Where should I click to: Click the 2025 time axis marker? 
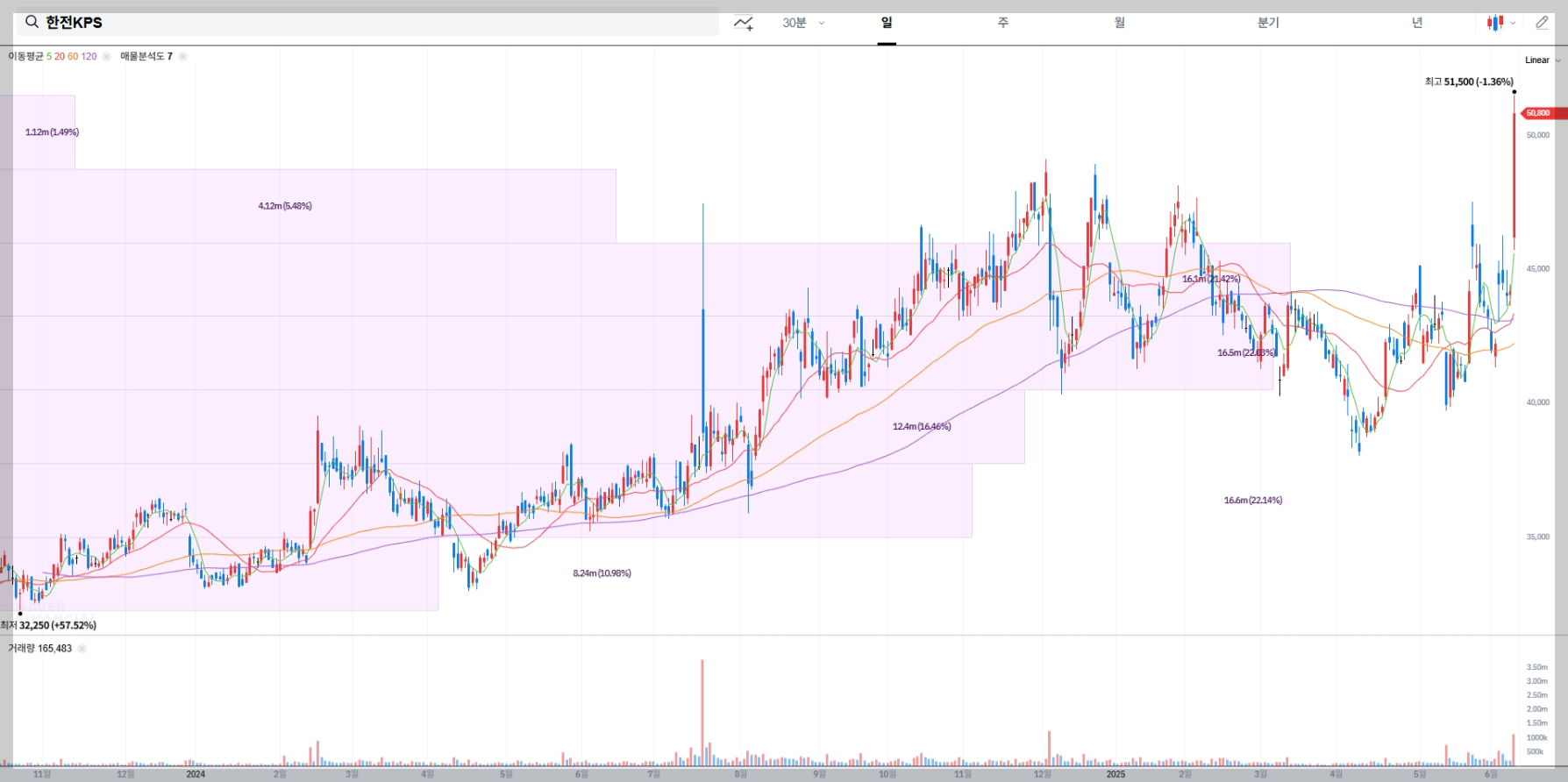1115,774
